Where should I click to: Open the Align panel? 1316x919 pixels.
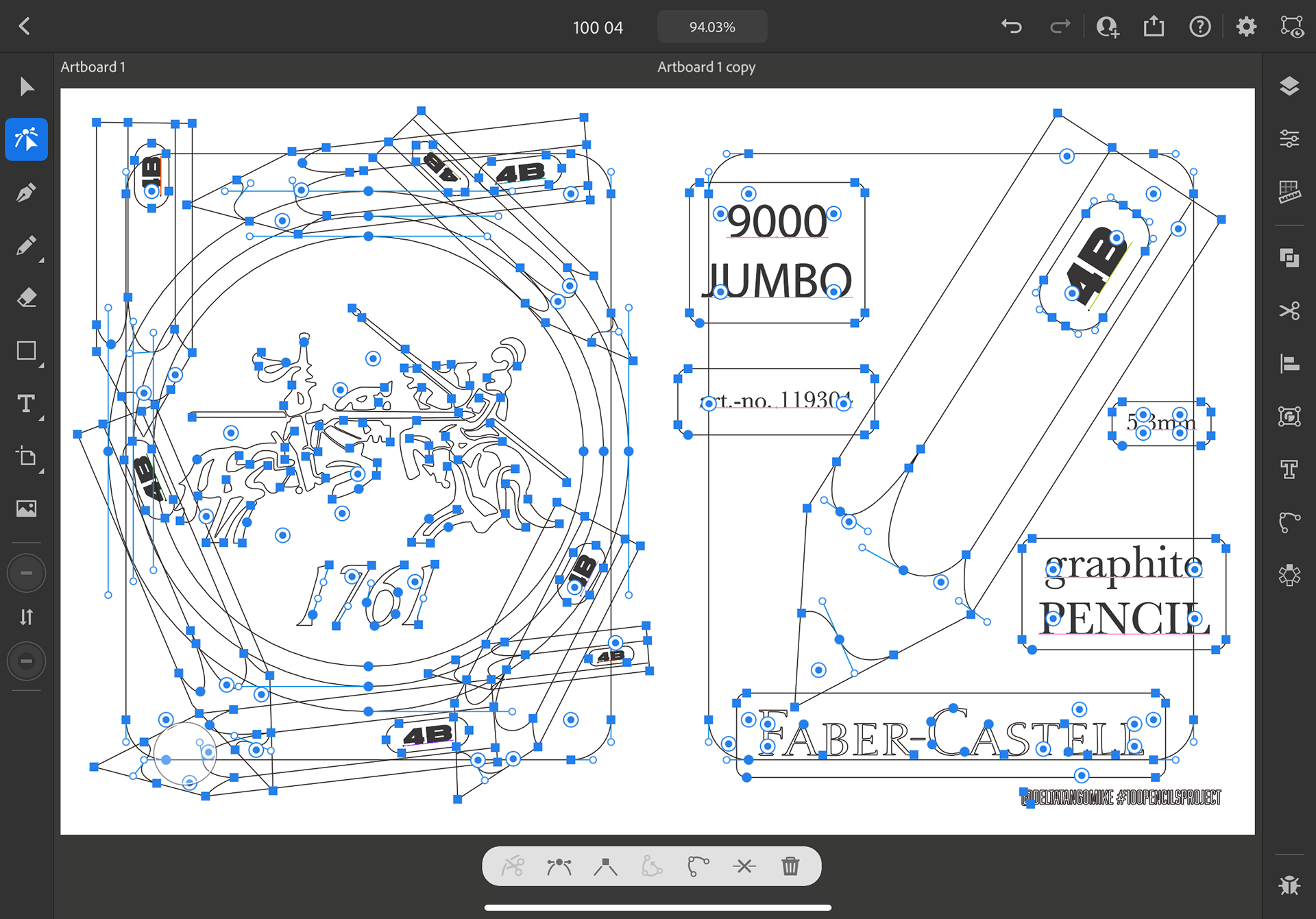coord(1289,363)
